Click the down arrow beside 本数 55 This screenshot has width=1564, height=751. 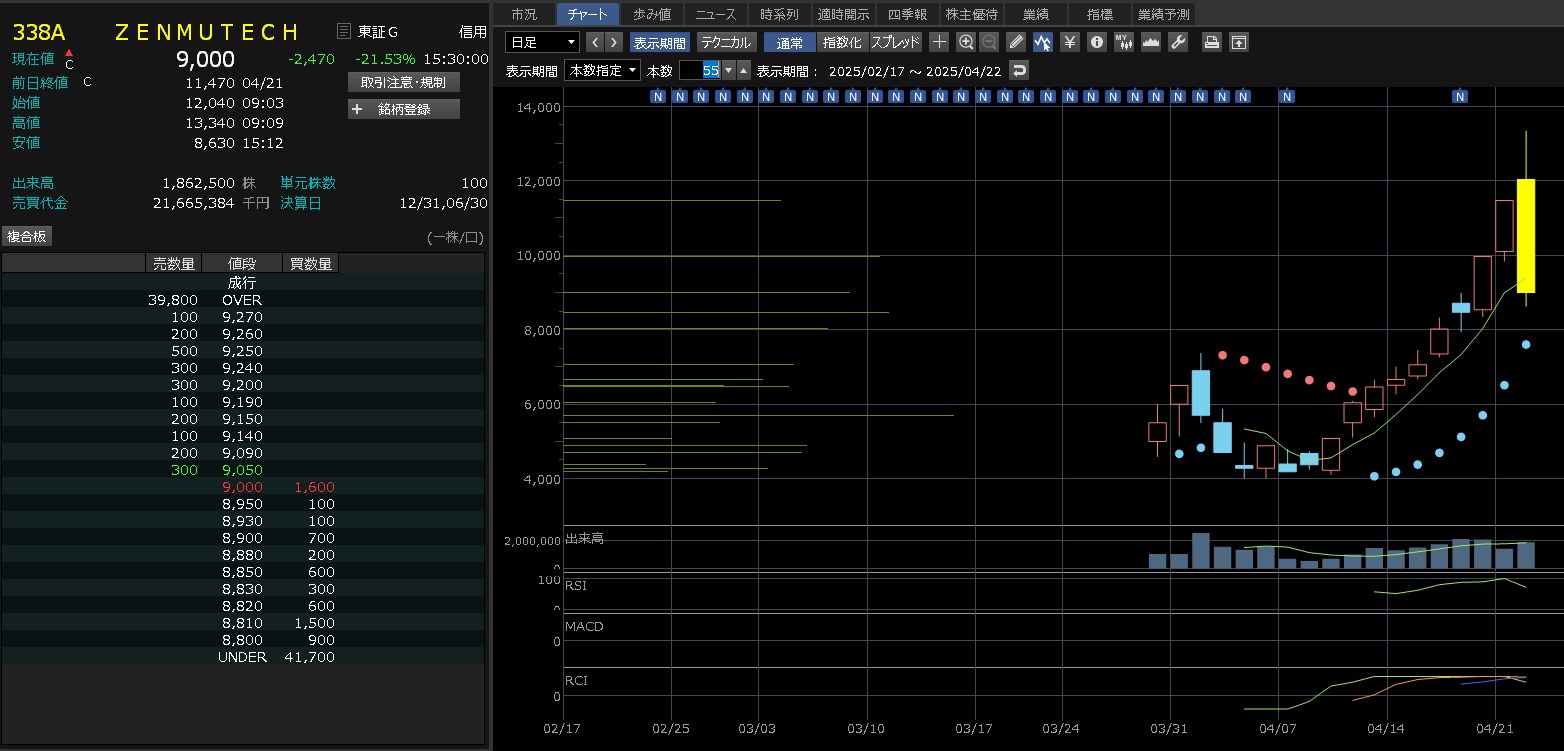click(x=728, y=70)
